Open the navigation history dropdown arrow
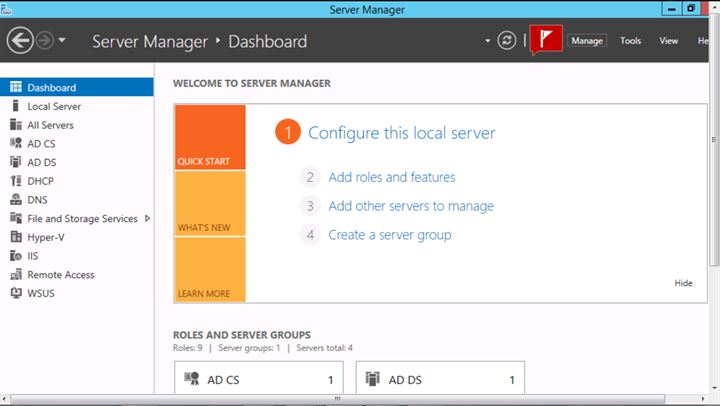Viewport: 720px width, 406px height. point(63,41)
